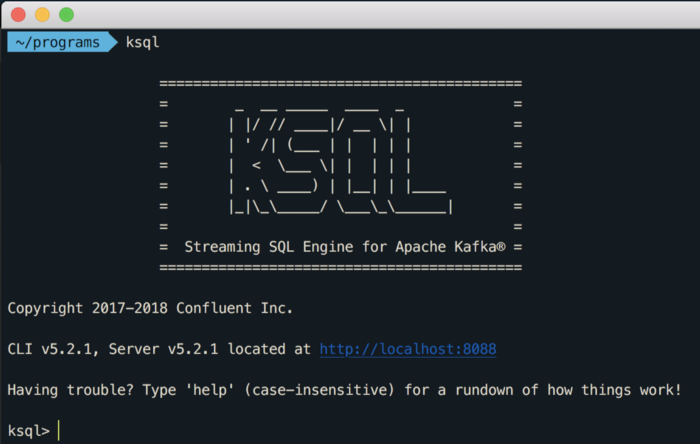Select the 'CLI v5.2.1' version text
The width and height of the screenshot is (700, 444).
[52, 349]
